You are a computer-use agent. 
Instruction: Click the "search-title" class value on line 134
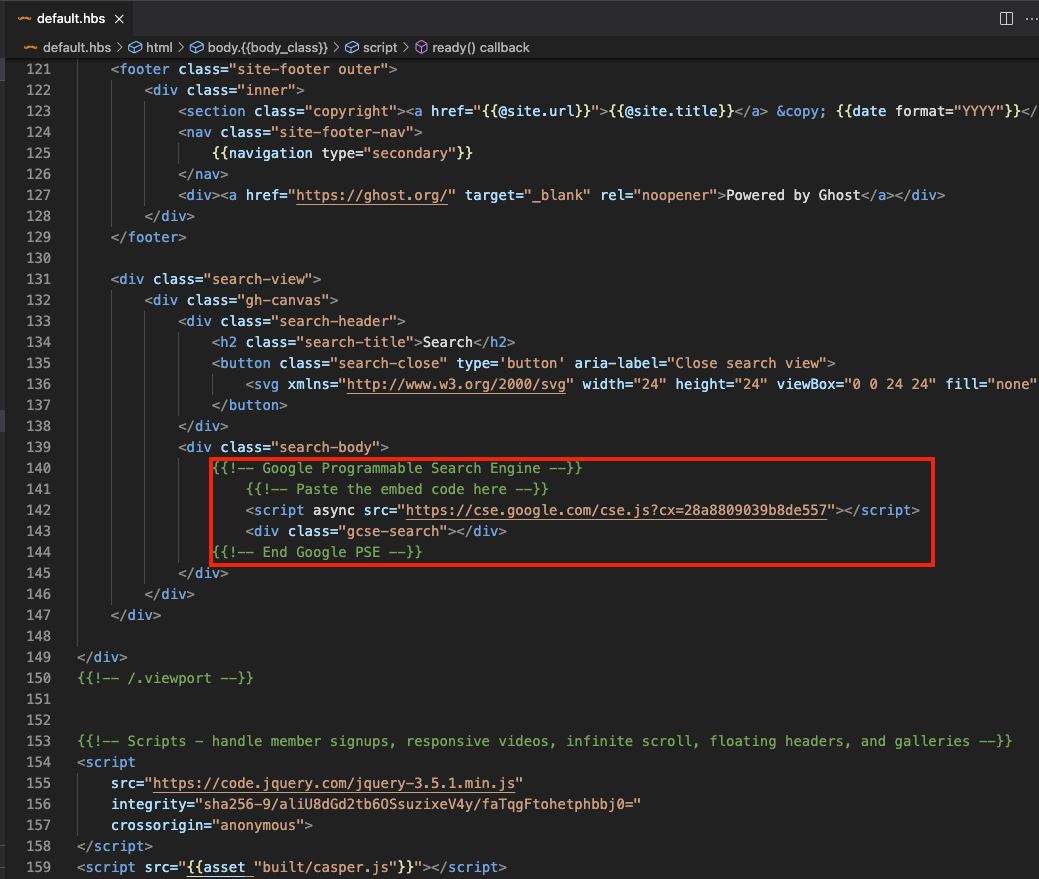355,342
